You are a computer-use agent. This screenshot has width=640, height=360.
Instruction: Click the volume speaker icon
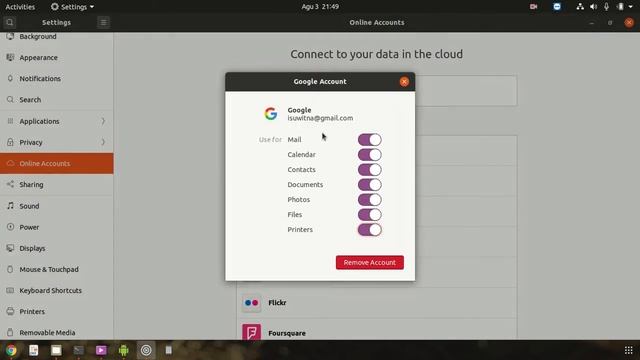pyautogui.click(x=593, y=7)
